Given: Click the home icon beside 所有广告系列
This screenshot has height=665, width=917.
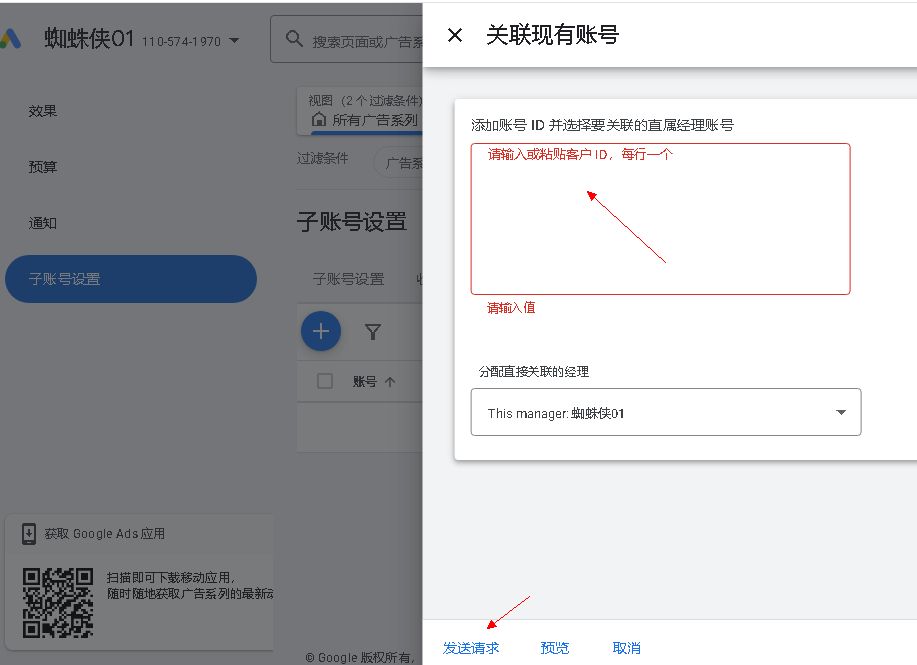Looking at the screenshot, I should [319, 120].
